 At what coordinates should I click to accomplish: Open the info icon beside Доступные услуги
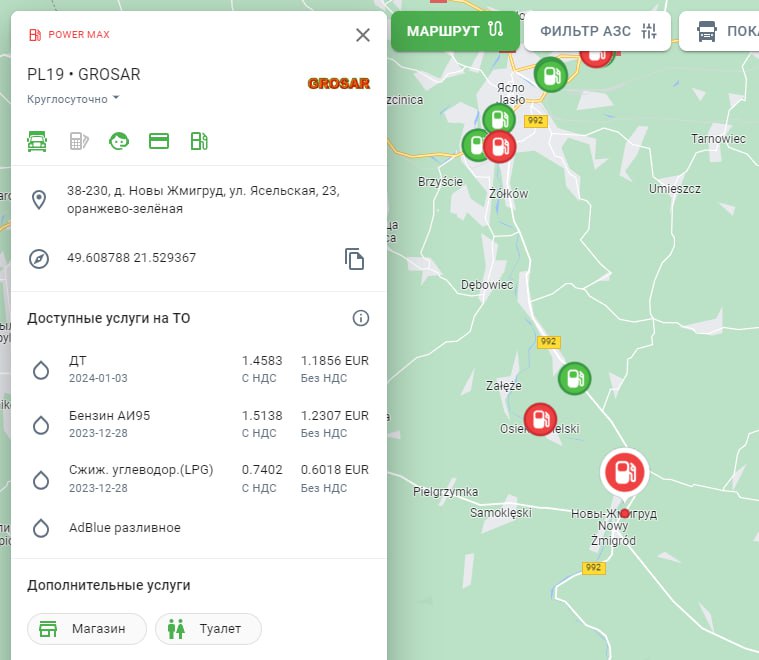coord(361,318)
